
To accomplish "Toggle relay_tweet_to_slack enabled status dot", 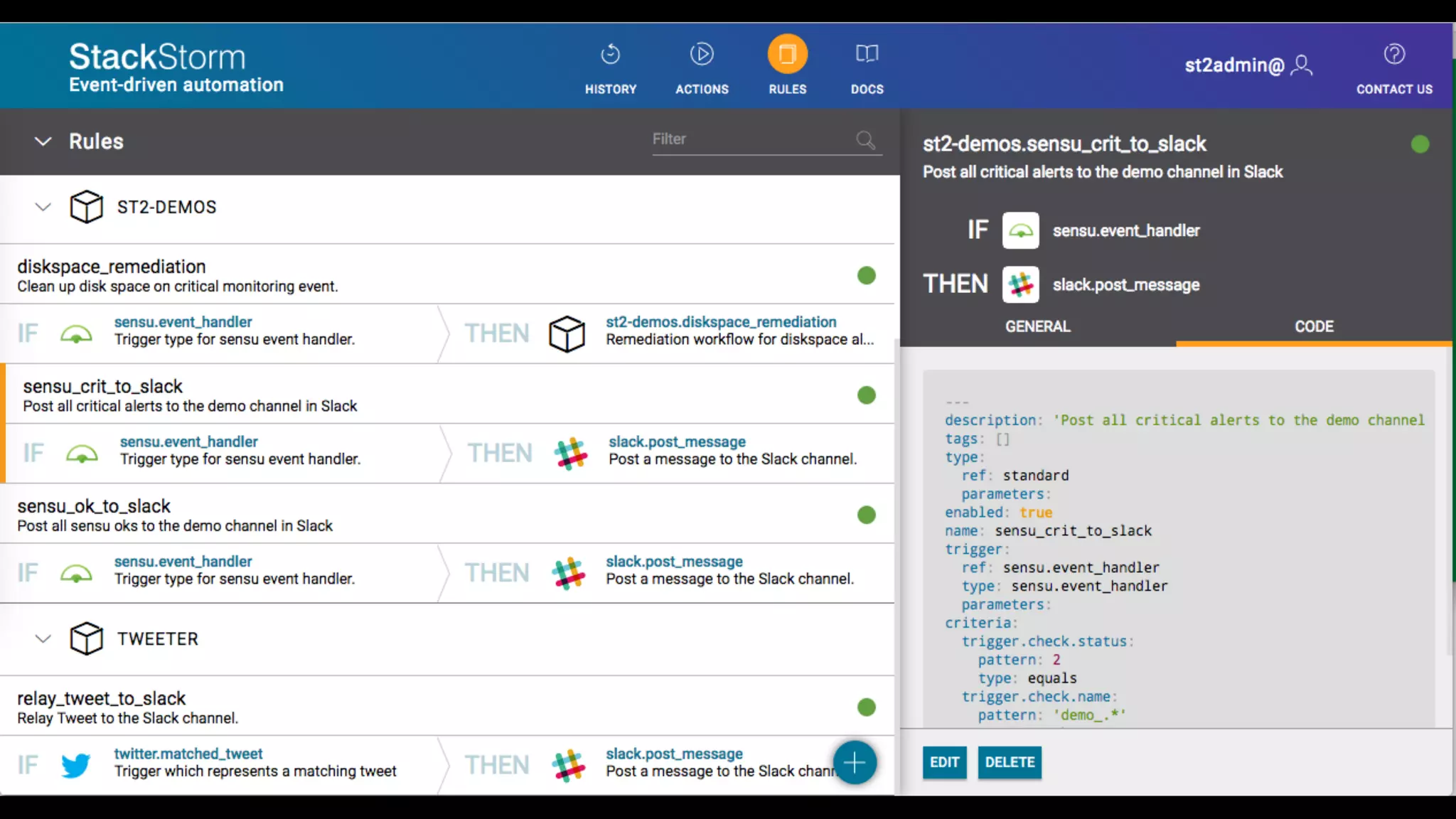I will pyautogui.click(x=866, y=707).
